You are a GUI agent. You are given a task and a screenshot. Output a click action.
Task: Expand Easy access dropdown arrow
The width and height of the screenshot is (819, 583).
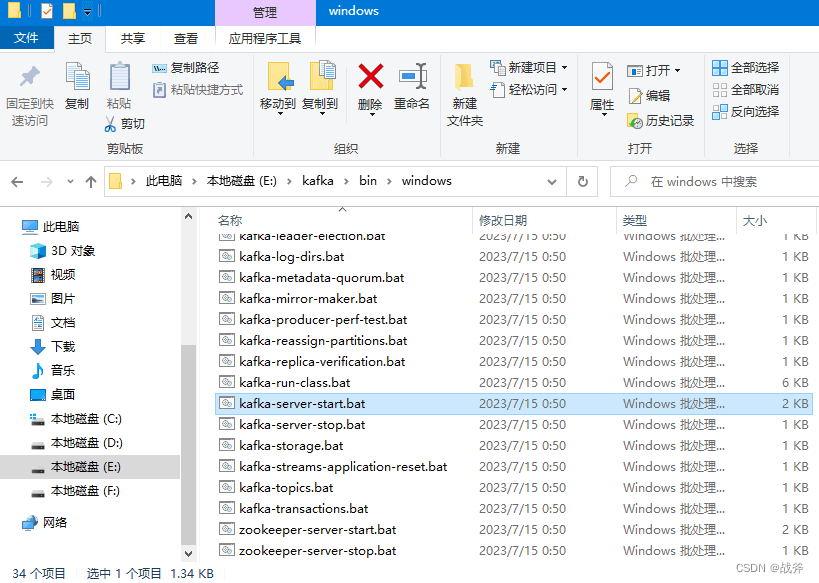coord(565,90)
